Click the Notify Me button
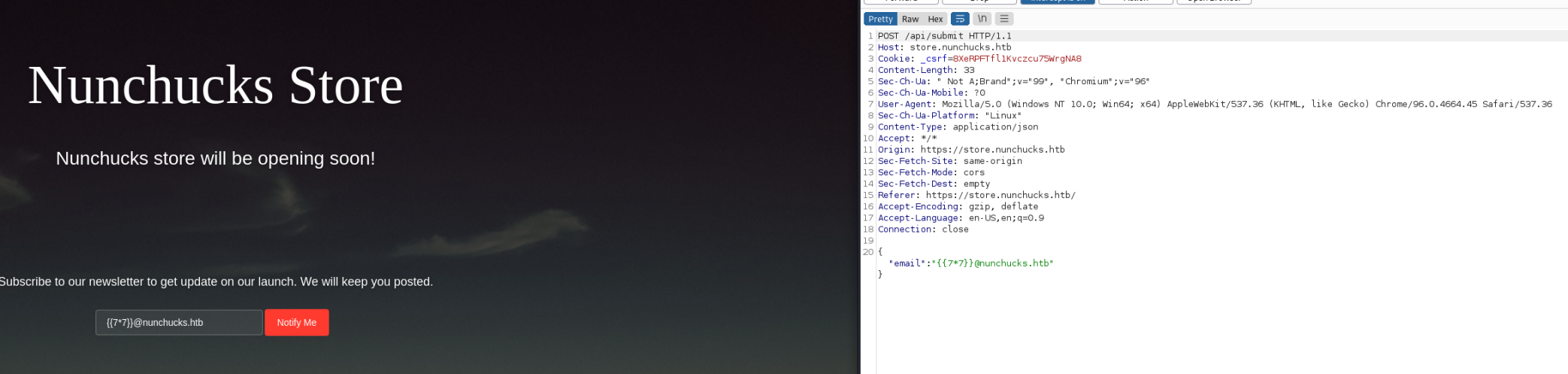Image resolution: width=1568 pixels, height=374 pixels. [296, 322]
